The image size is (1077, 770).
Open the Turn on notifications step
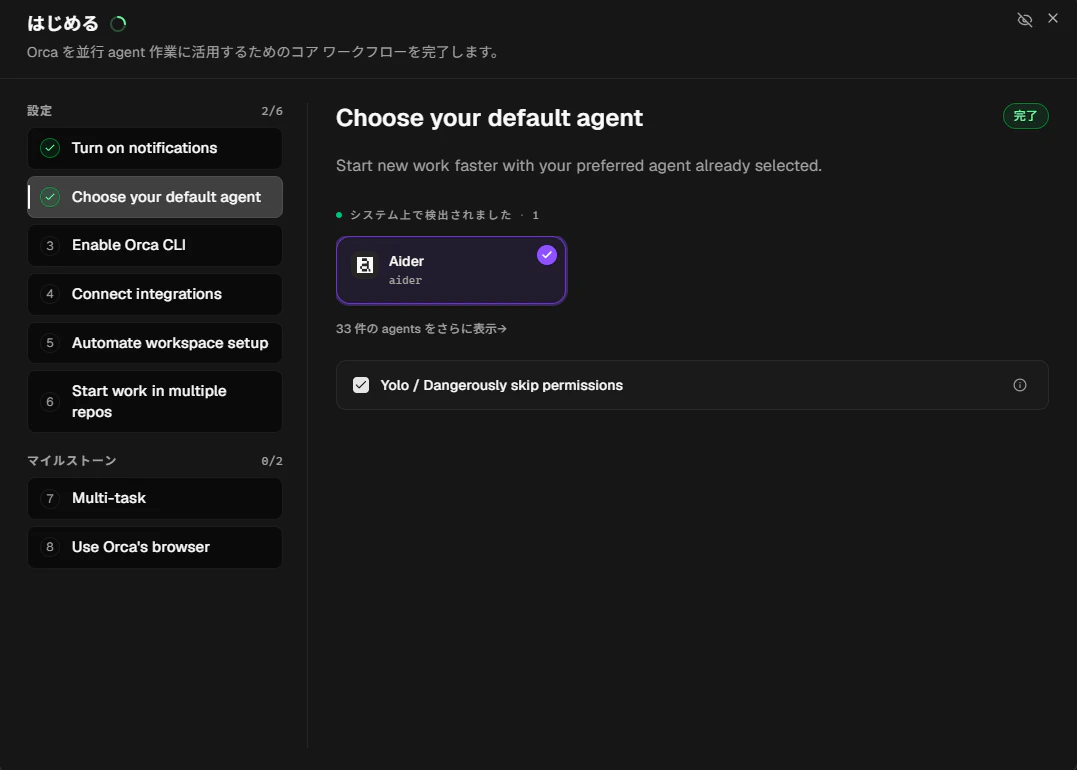(155, 148)
